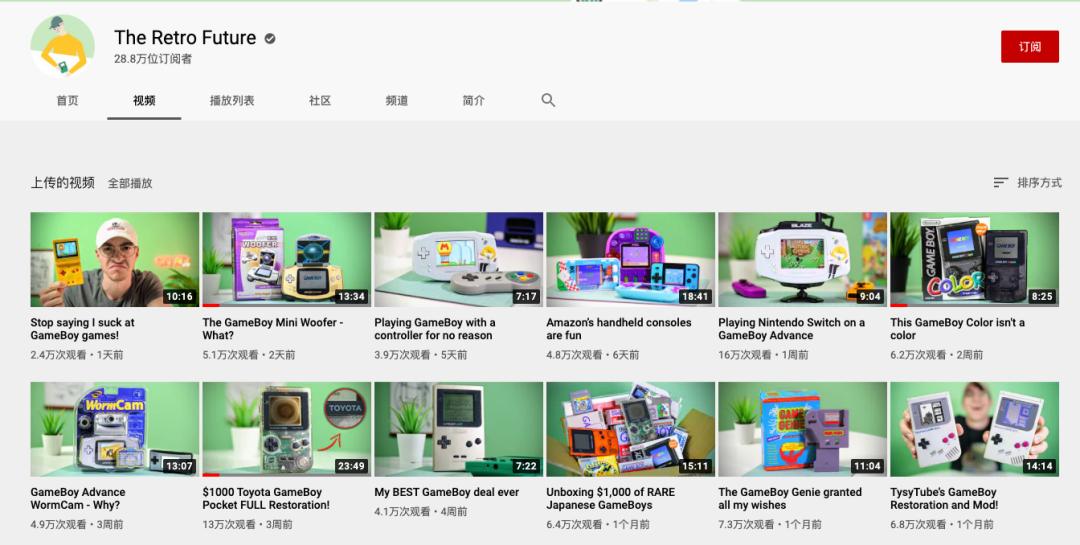This screenshot has height=545, width=1080.
Task: Click title 'The GameBoy Genie granted all my wishes'
Action: [x=790, y=499]
